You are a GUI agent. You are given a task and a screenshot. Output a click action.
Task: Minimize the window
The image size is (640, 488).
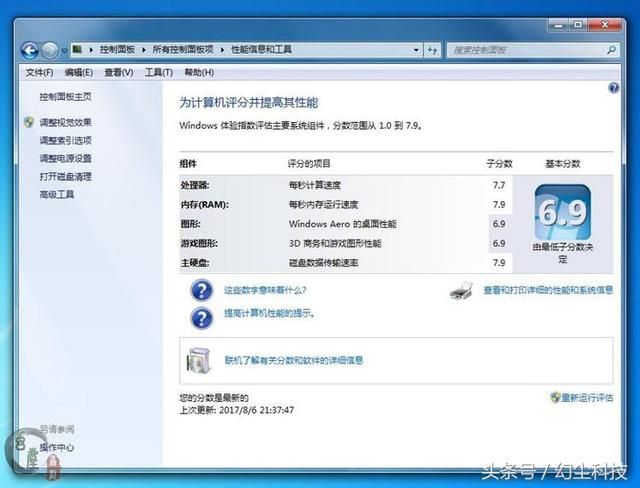(x=558, y=25)
